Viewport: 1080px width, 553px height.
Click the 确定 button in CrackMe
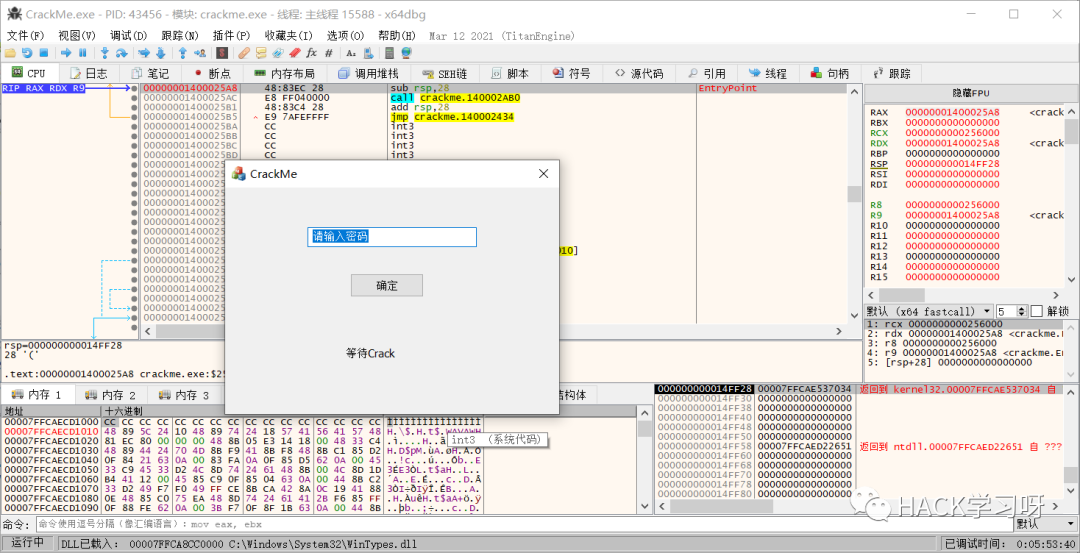click(387, 286)
